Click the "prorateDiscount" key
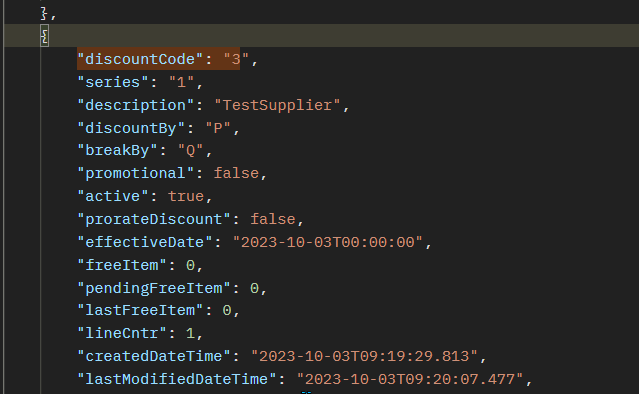The image size is (639, 394). pos(154,220)
